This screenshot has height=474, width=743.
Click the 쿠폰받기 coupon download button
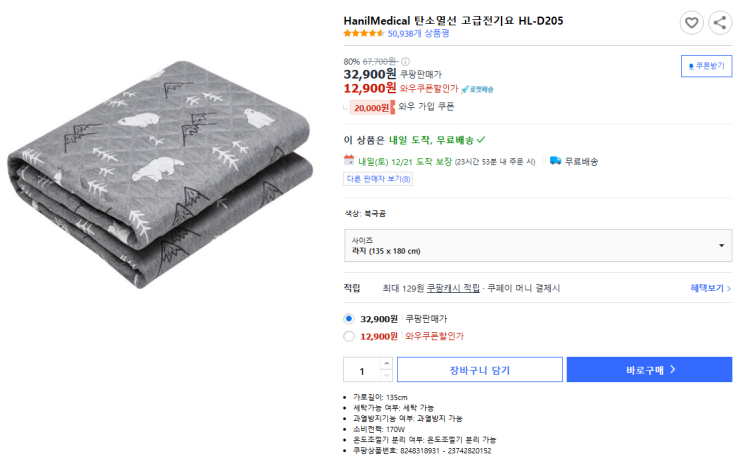pos(706,66)
